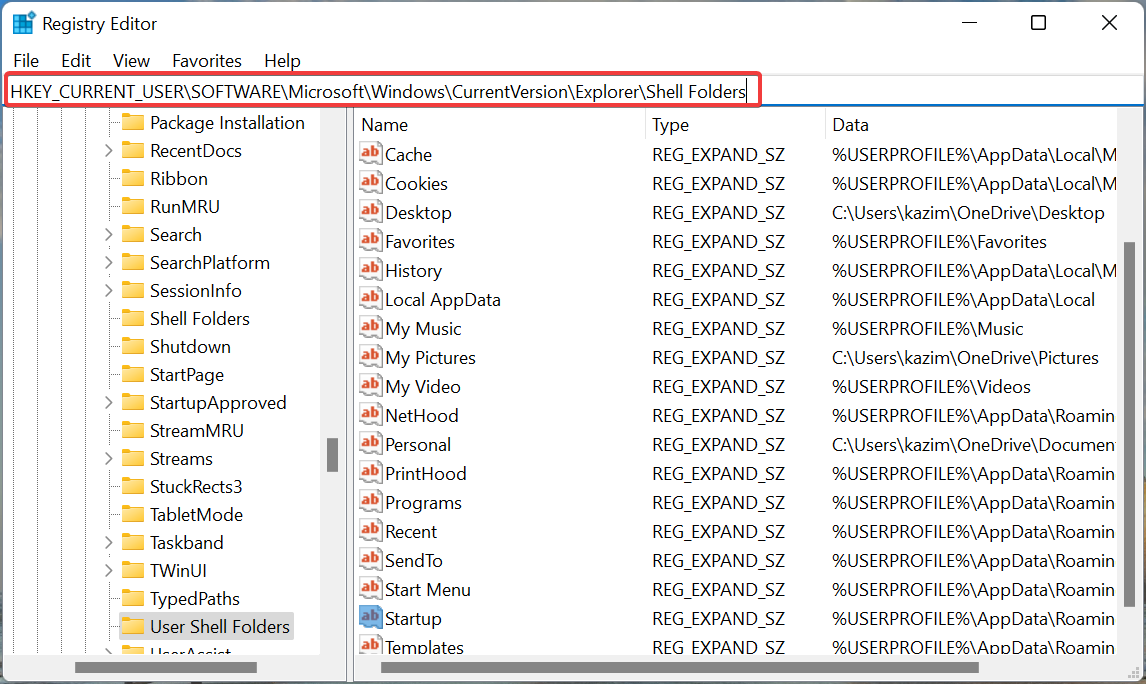The height and width of the screenshot is (684, 1146).
Task: Open the Help menu
Action: coord(282,61)
